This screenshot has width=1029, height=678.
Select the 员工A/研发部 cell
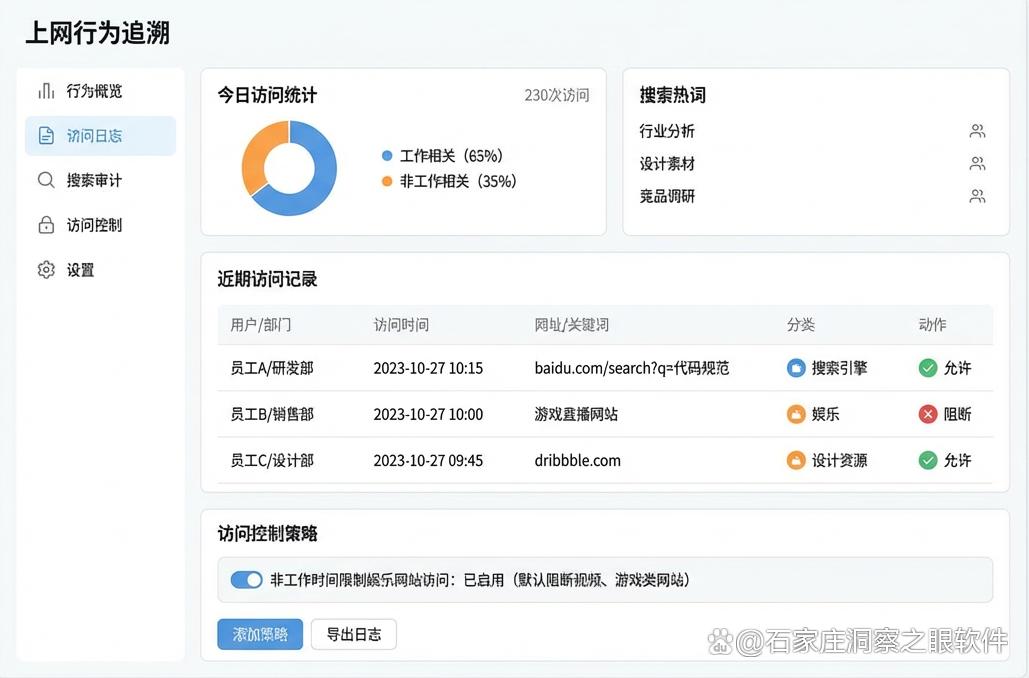pos(272,368)
